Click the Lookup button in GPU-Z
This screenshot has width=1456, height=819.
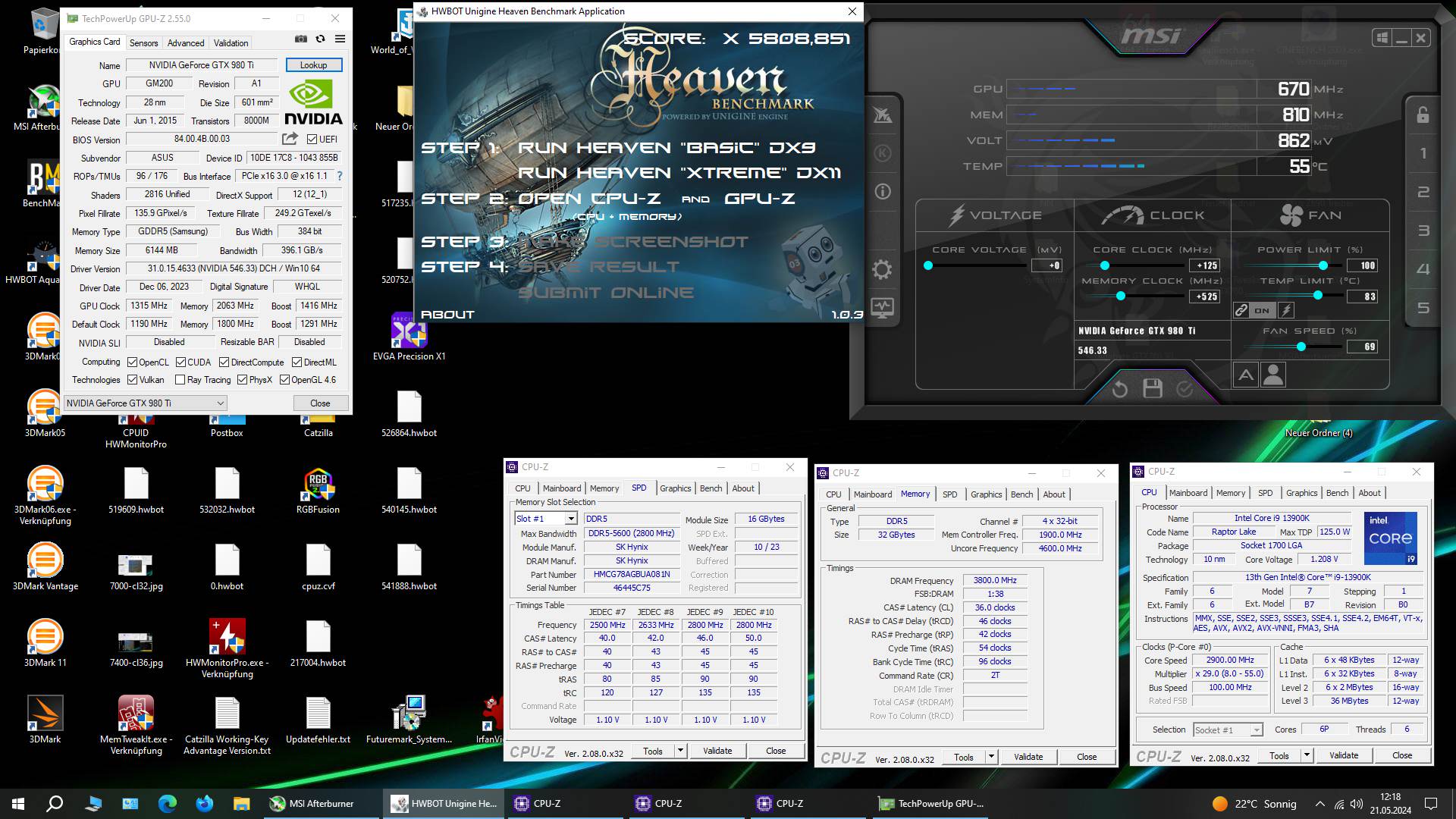(313, 65)
